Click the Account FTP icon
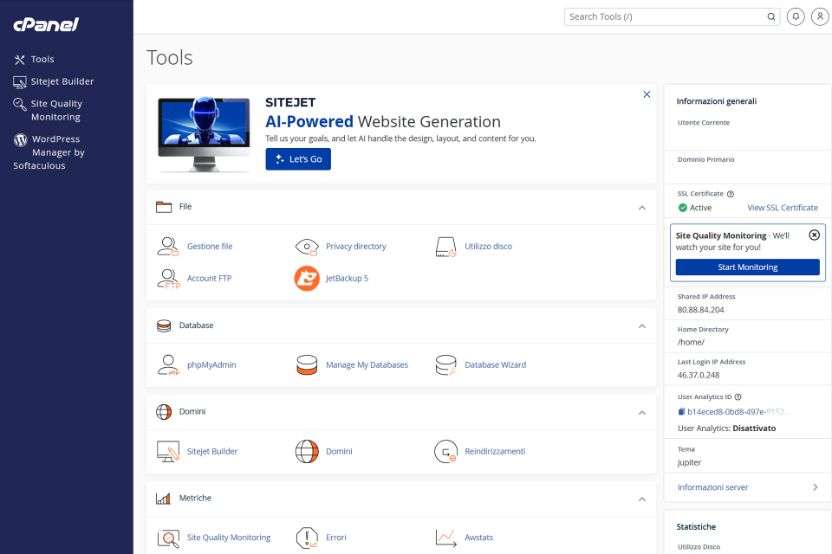Screen dimensions: 832x554 pyautogui.click(x=169, y=278)
